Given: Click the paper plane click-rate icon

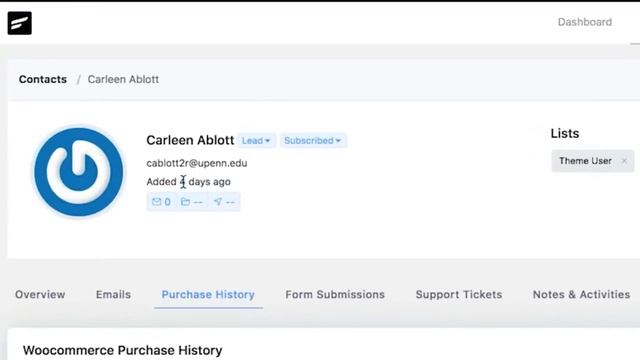Looking at the screenshot, I should point(218,202).
